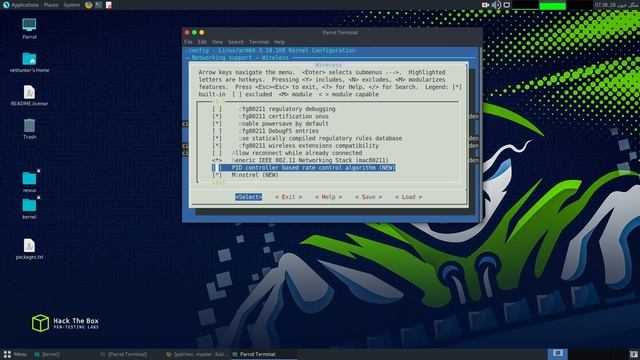Toggle cfg80211 wireless extensions compatibility
The height and width of the screenshot is (360, 640).
pyautogui.click(x=296, y=146)
